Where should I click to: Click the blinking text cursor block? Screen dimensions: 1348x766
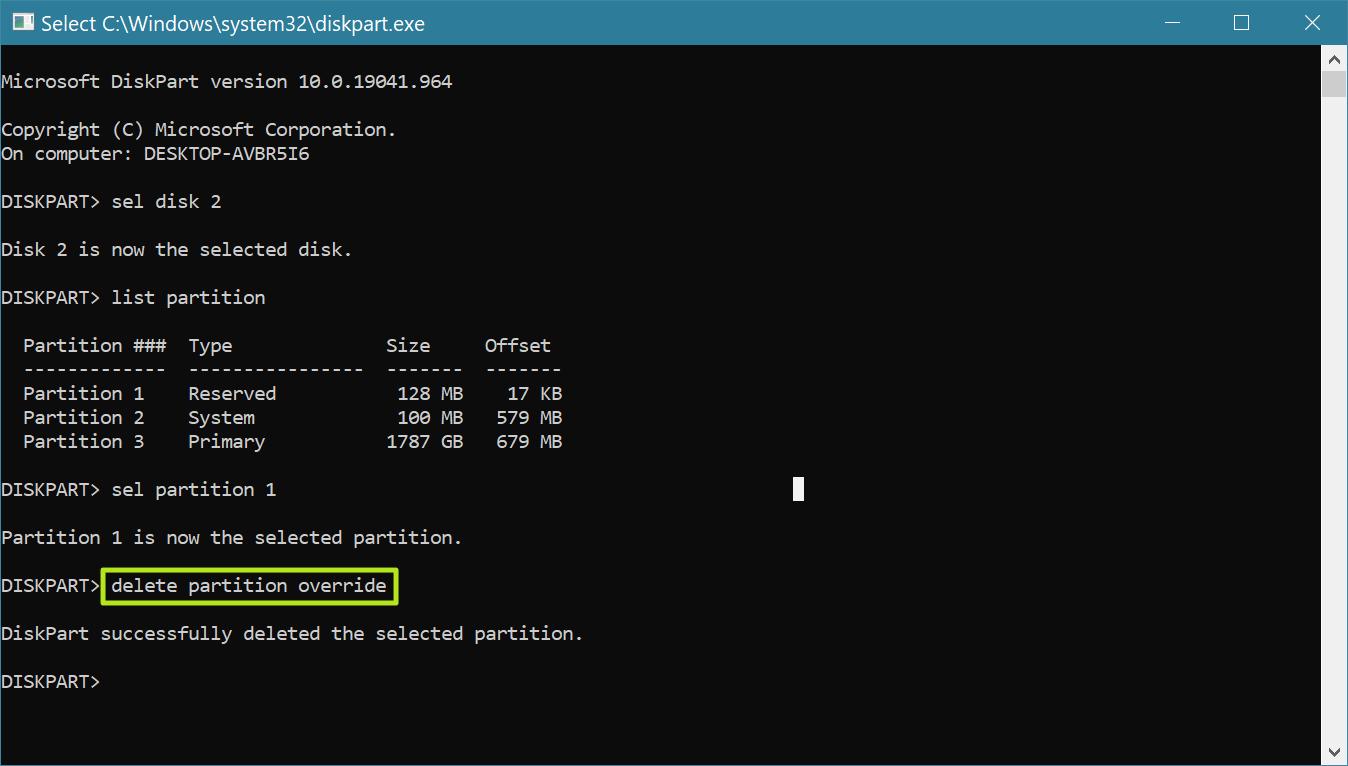(797, 489)
